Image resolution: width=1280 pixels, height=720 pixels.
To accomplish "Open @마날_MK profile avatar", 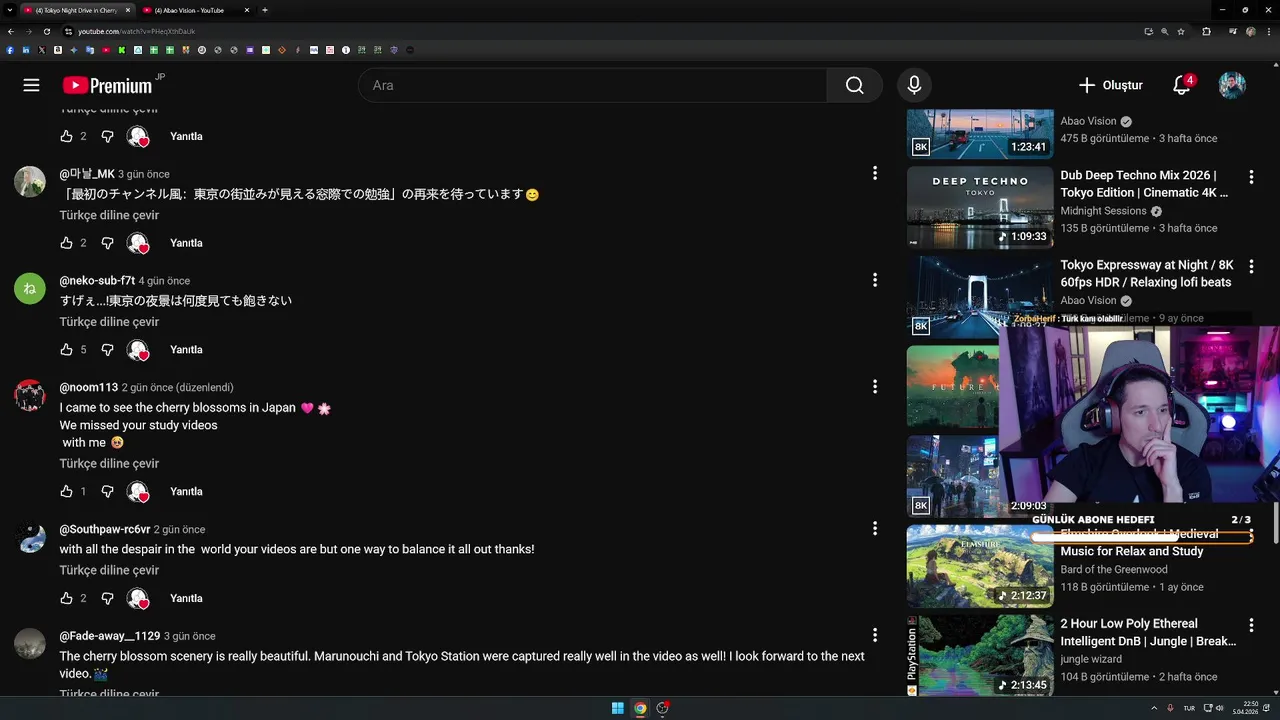I will [x=30, y=181].
